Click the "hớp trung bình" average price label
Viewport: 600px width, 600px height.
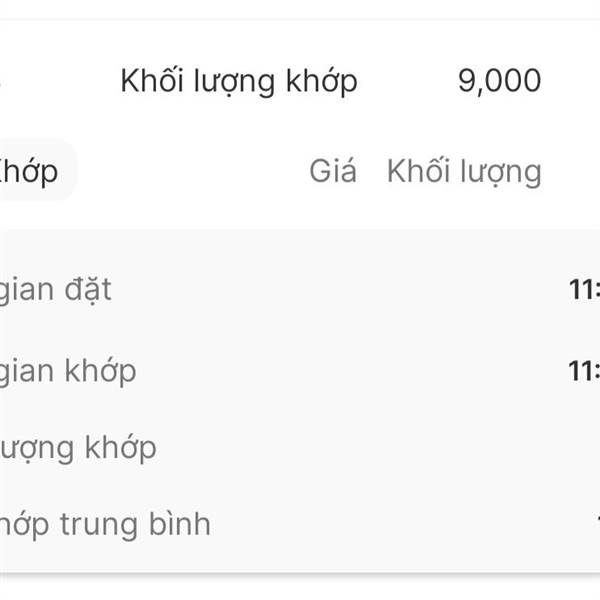click(x=105, y=524)
